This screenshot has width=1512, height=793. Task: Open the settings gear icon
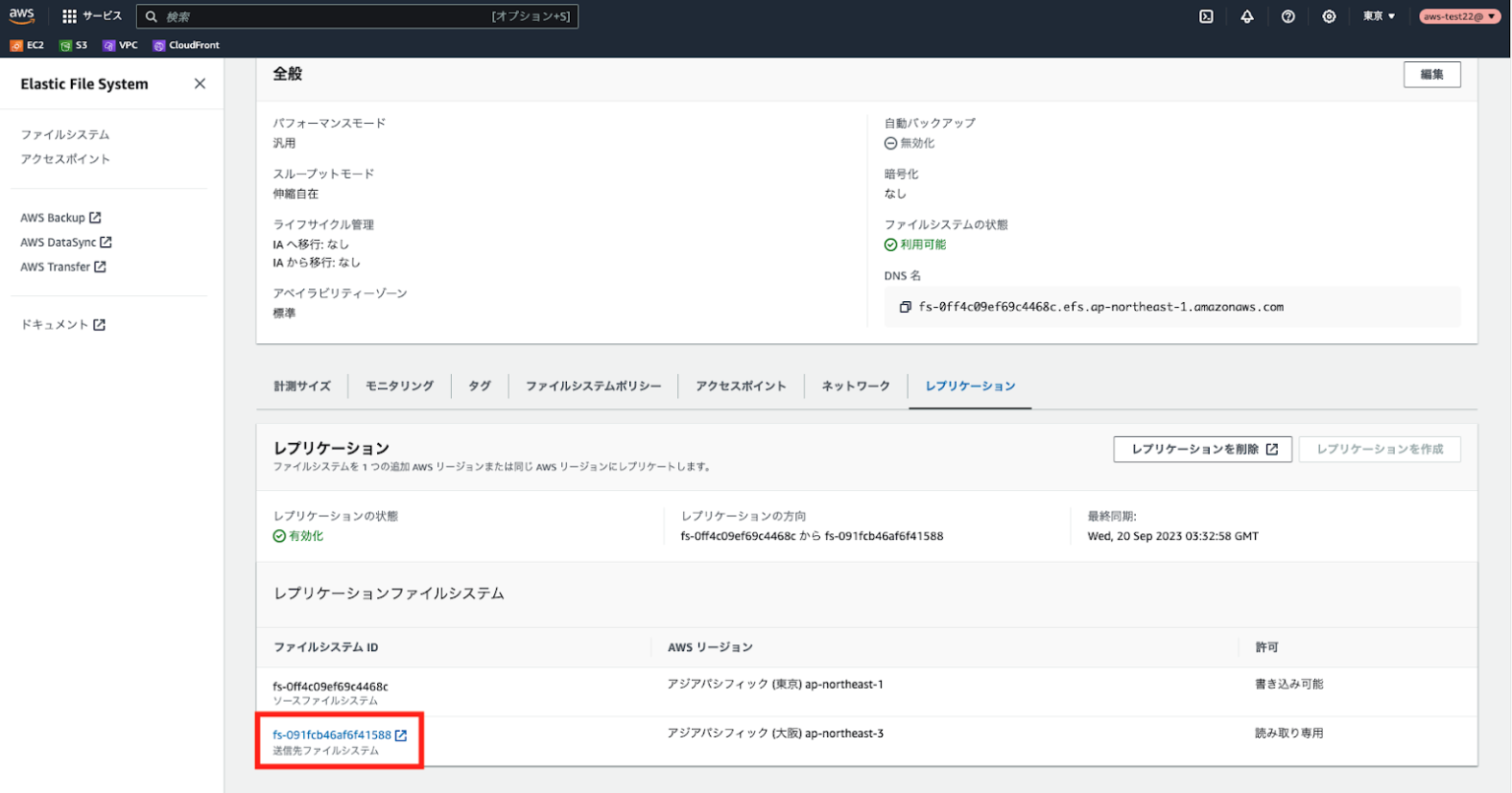pyautogui.click(x=1329, y=16)
